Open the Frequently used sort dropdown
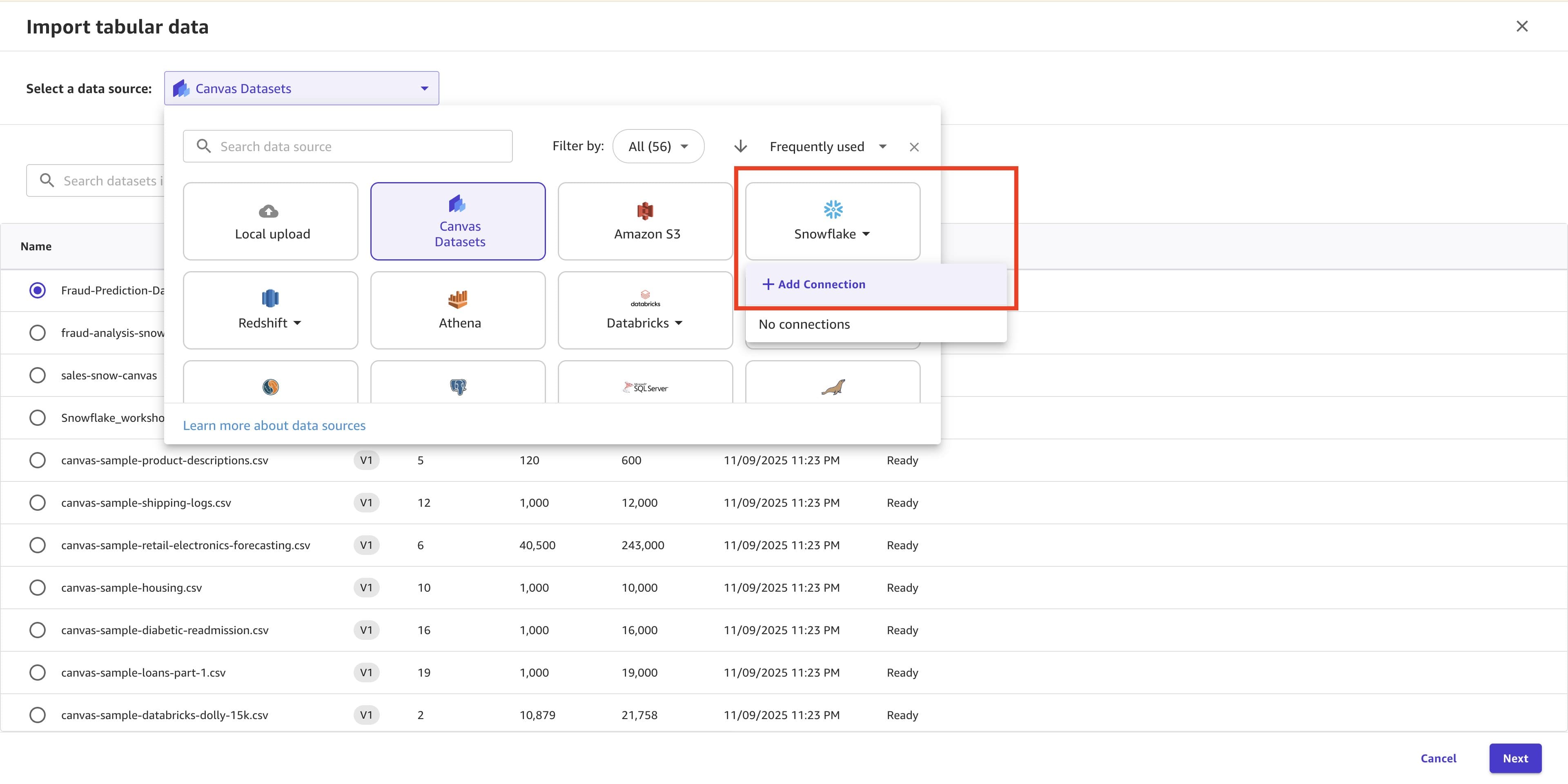The image size is (1568, 784). 828,147
